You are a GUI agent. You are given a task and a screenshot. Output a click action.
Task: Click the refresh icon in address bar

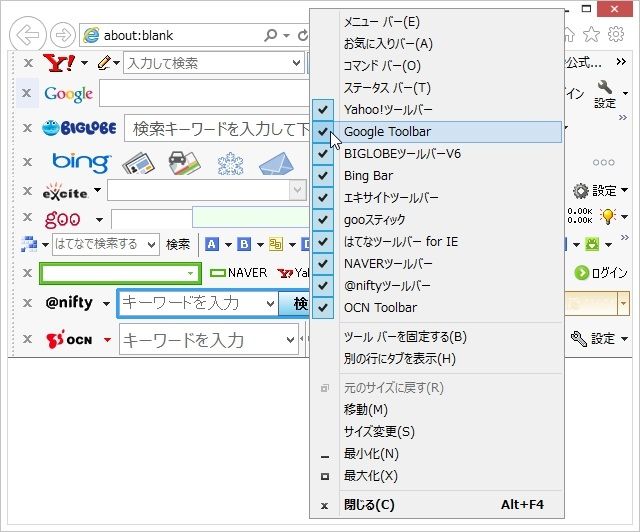tap(302, 36)
